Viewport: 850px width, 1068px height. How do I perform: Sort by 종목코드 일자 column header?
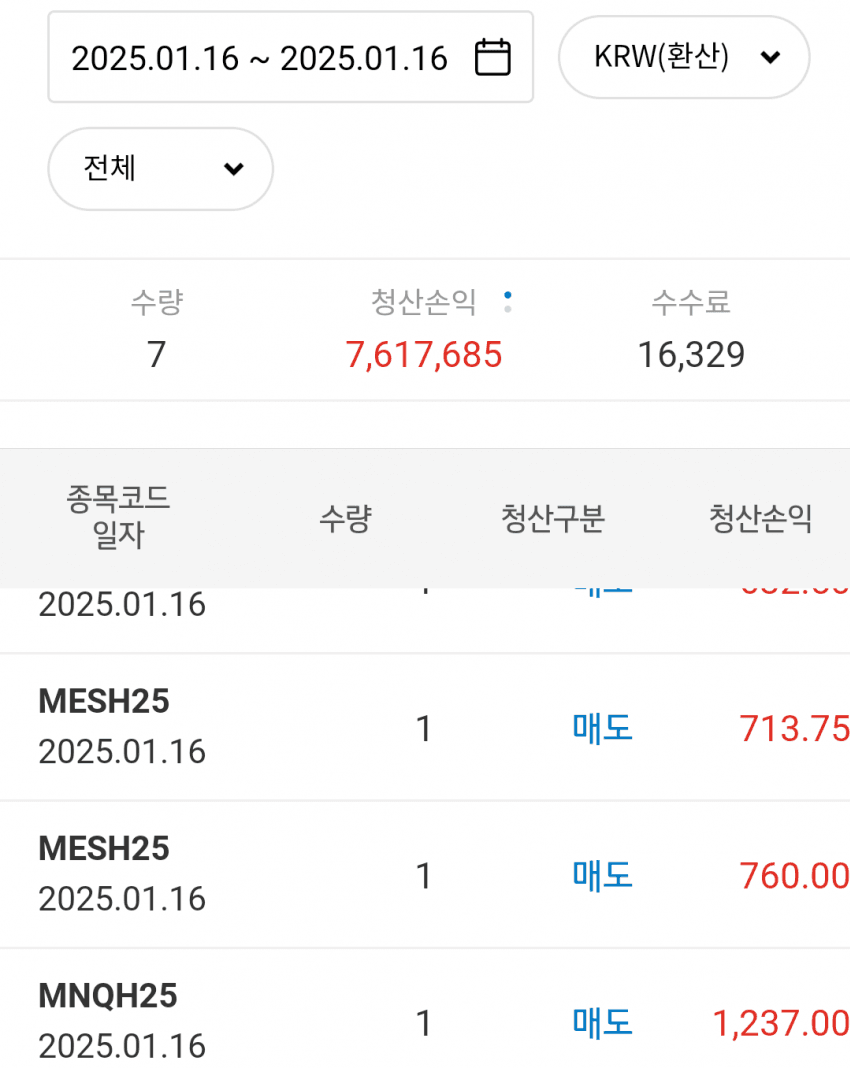tap(118, 517)
